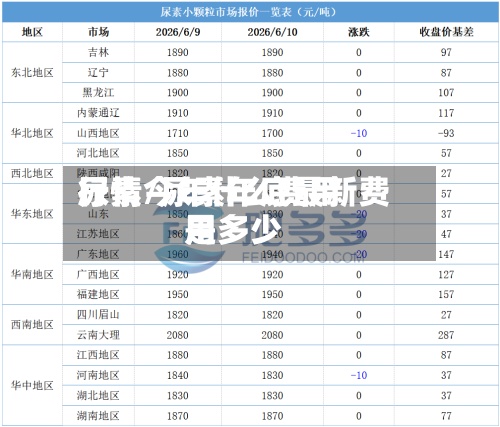Screen dimensions: 500x427
Task: Click the 6/9 price 1830 for 湖北地区
Action: [178, 396]
